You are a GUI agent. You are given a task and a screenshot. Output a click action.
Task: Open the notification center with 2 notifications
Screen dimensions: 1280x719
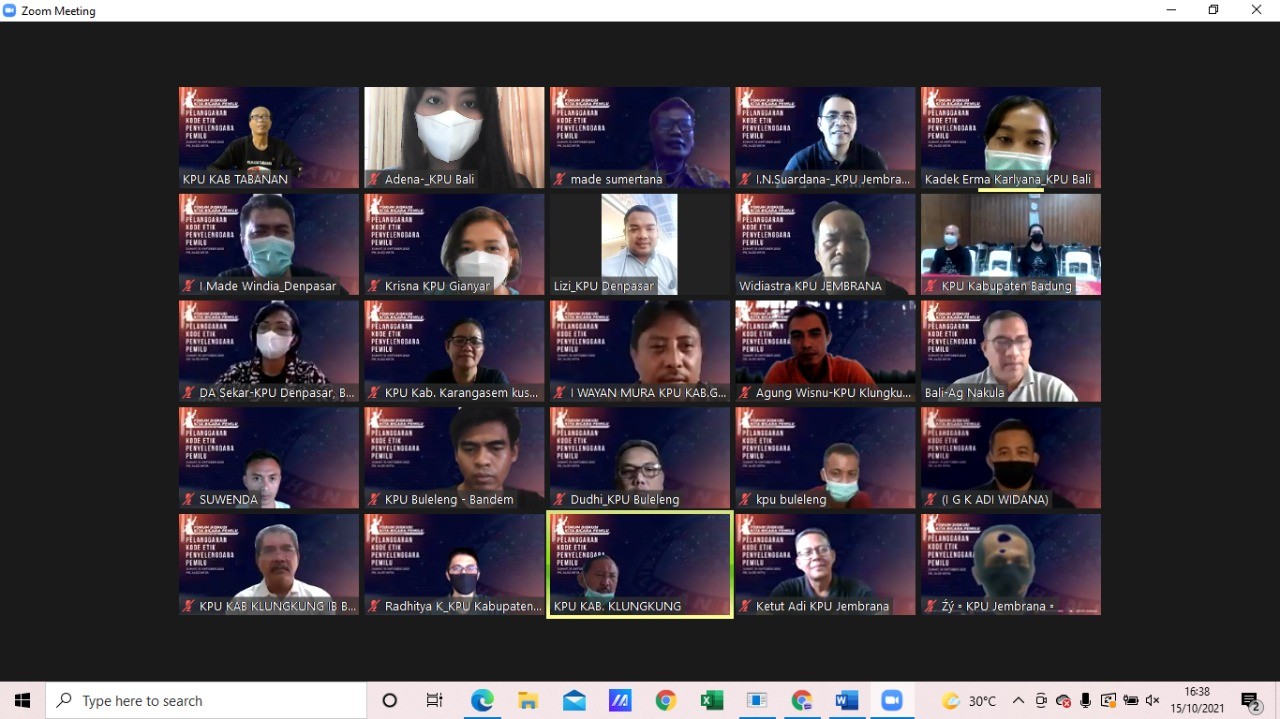coord(1250,701)
